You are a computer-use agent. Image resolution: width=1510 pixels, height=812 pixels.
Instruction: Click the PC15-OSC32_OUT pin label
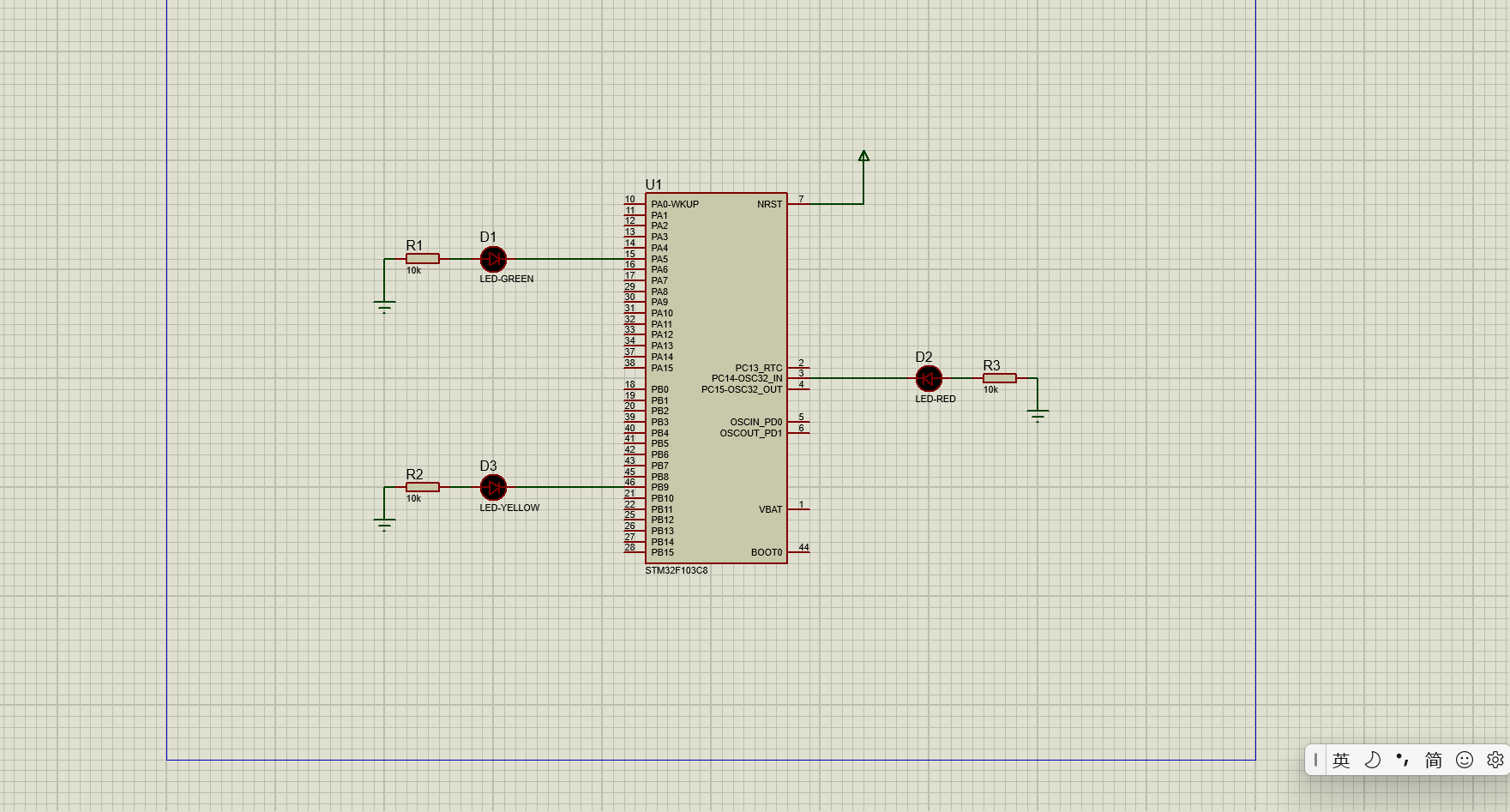(742, 389)
